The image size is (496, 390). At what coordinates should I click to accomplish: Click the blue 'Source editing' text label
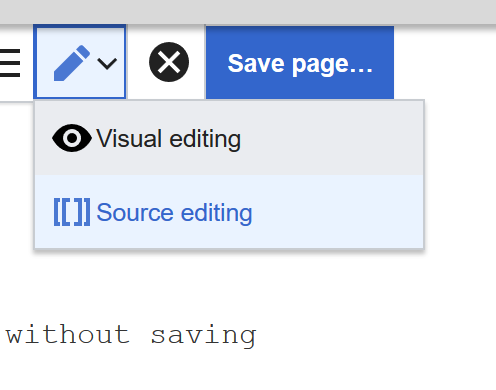click(x=174, y=213)
